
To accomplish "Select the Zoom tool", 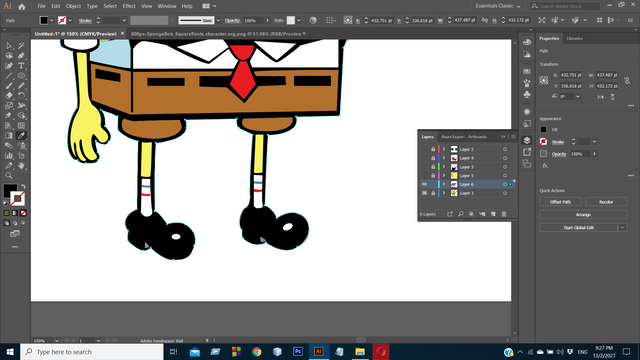I will click(9, 176).
